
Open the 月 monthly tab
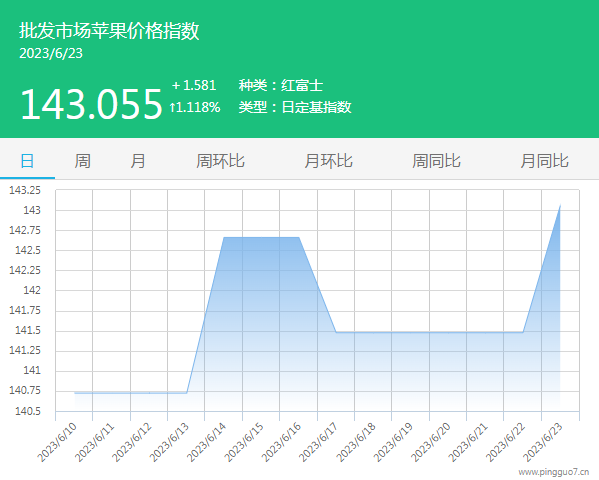(x=138, y=161)
